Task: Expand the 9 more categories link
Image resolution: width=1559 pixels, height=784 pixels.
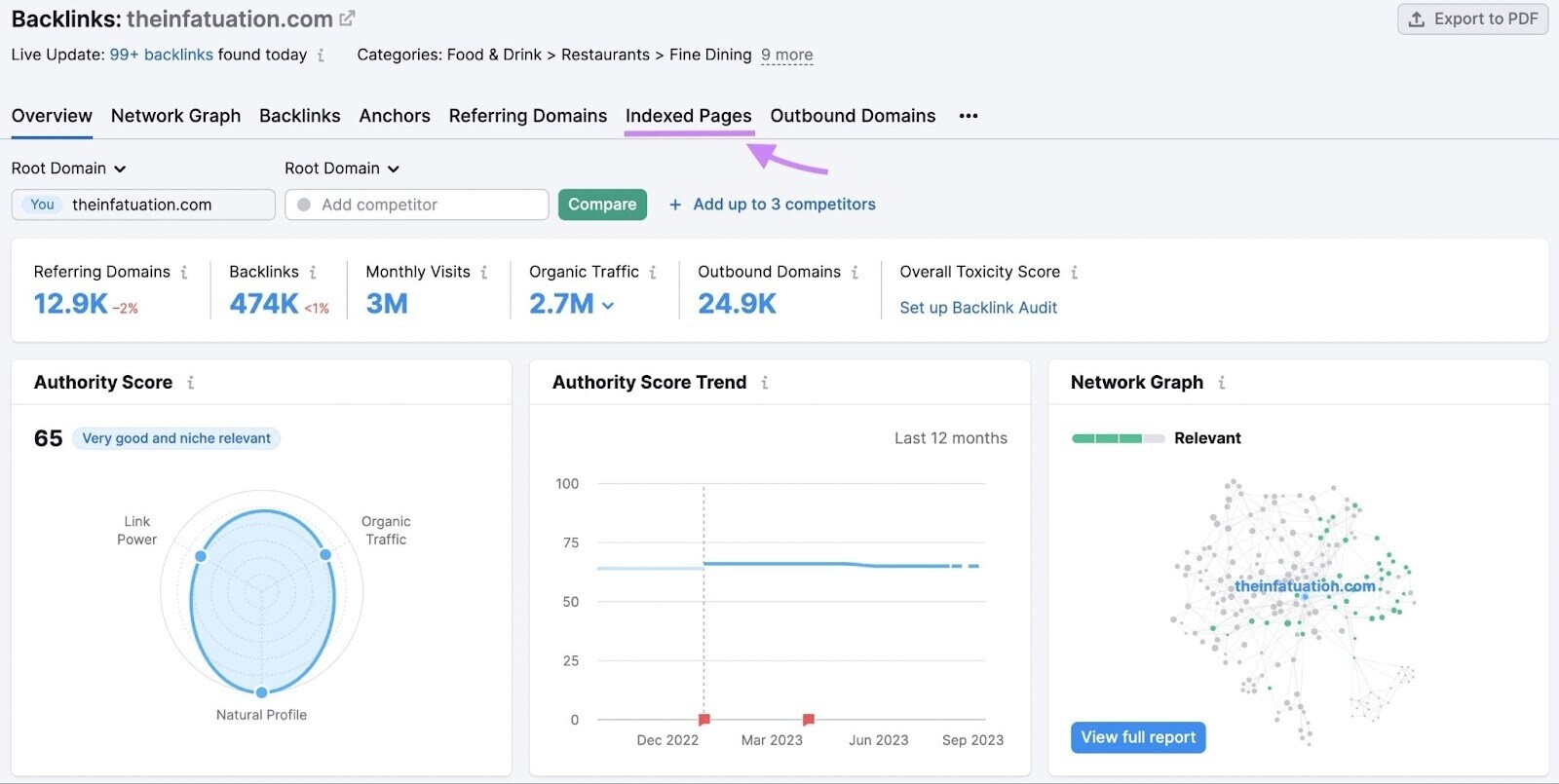Action: tap(786, 56)
